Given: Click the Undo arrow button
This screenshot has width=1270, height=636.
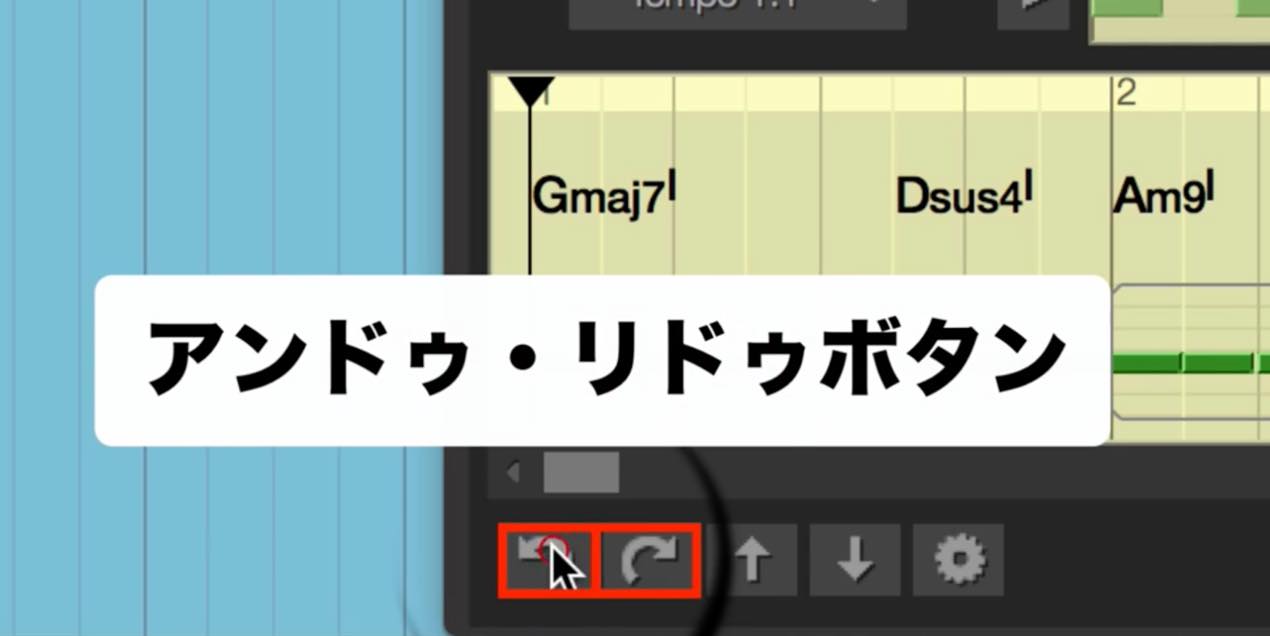Looking at the screenshot, I should [547, 560].
